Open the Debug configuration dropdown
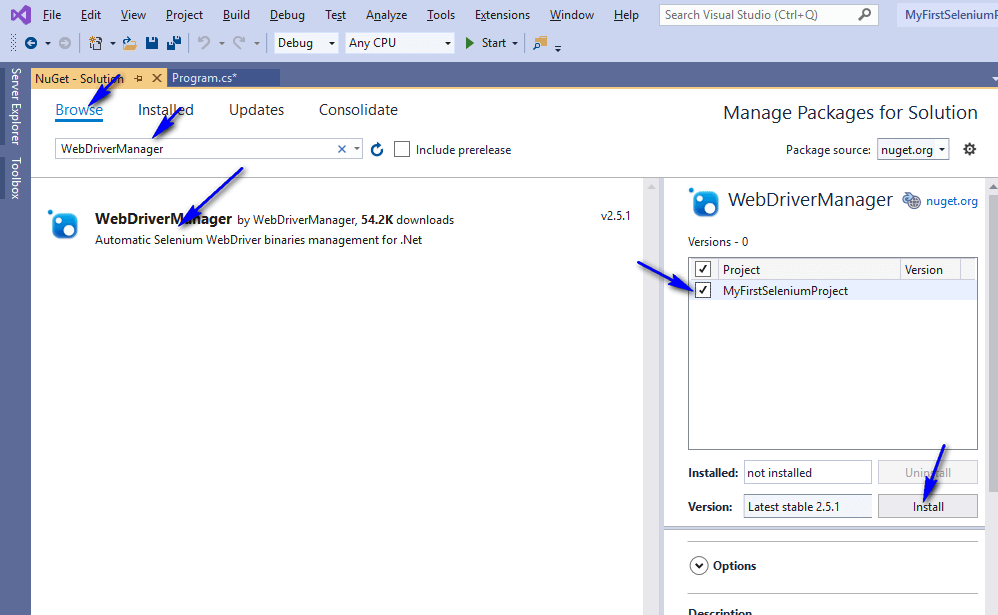The height and width of the screenshot is (615, 998). [306, 43]
